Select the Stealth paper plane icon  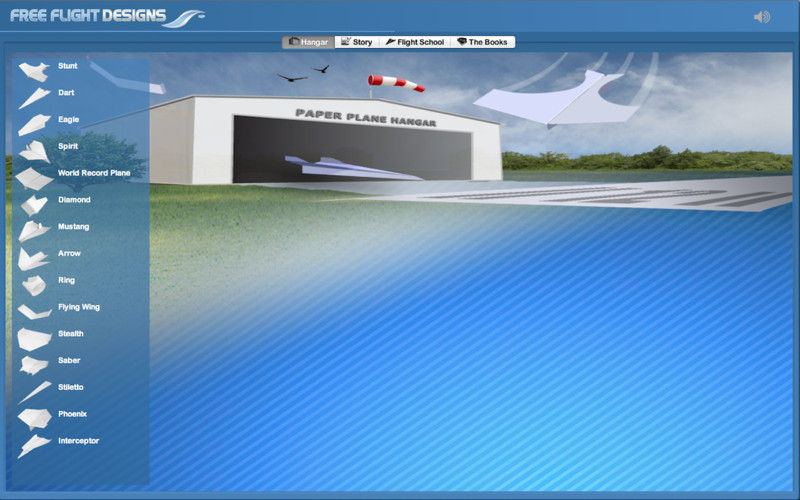35,339
